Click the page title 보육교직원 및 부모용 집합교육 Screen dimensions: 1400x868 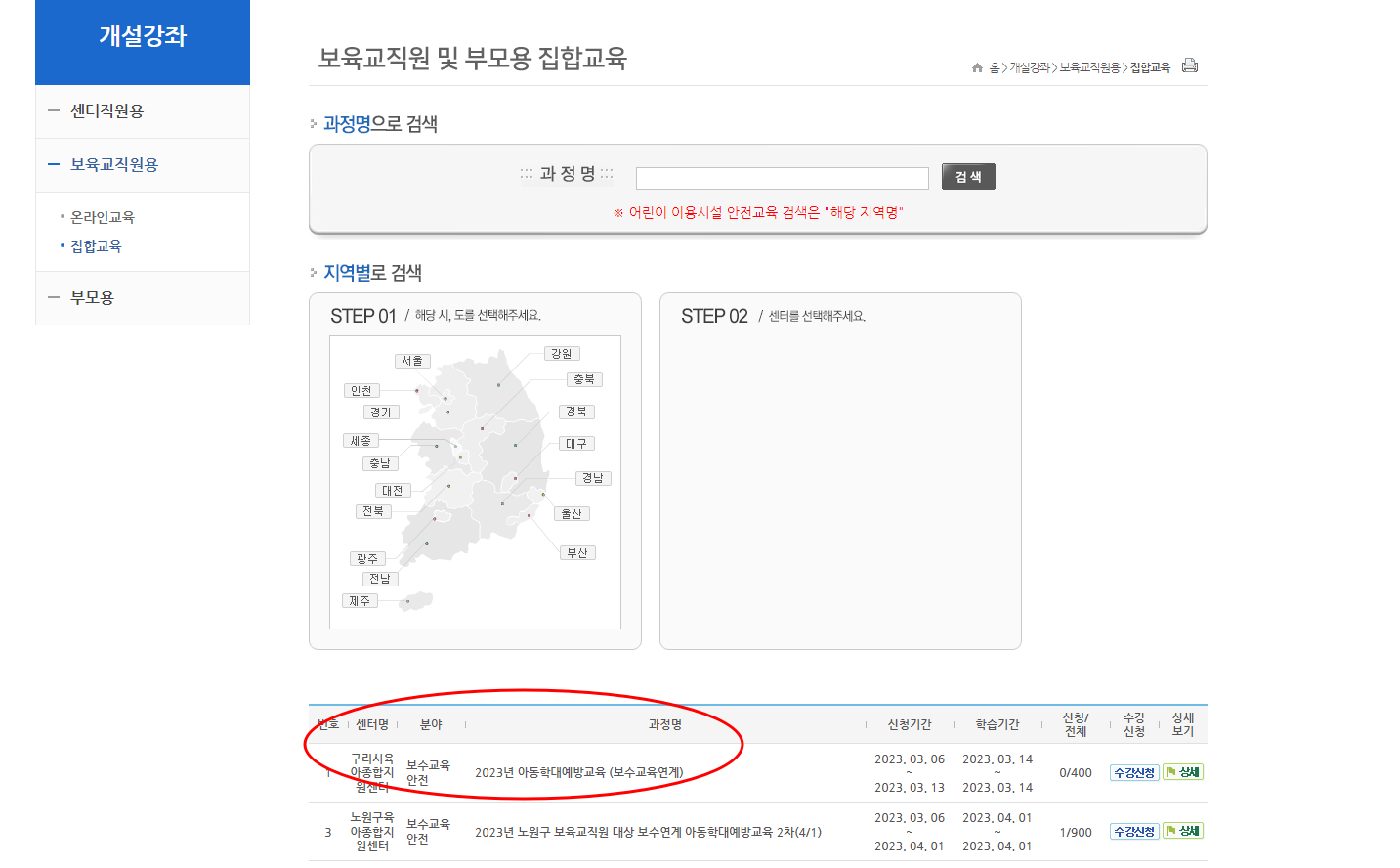(472, 59)
